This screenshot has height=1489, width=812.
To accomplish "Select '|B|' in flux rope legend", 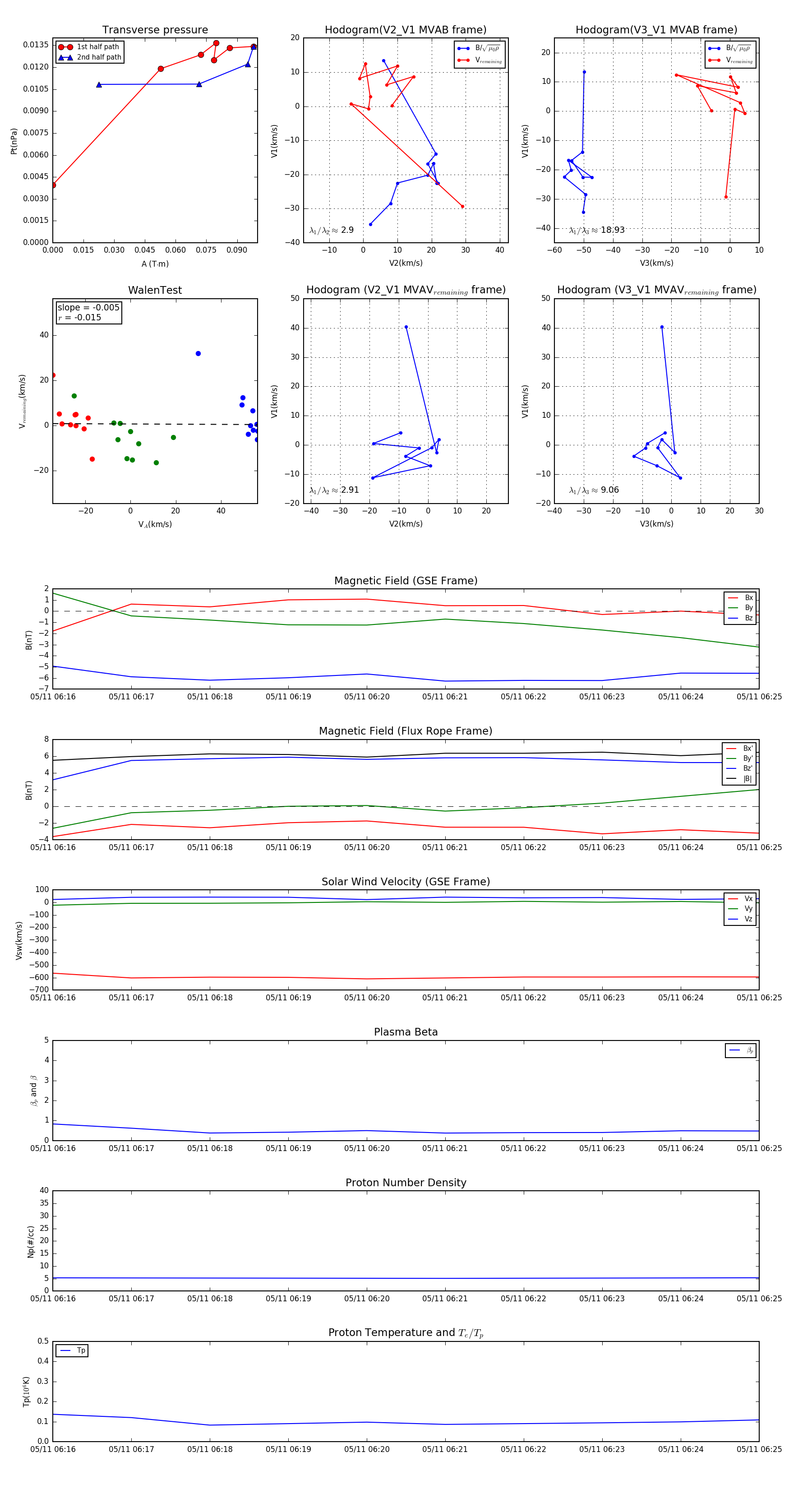I will [739, 779].
